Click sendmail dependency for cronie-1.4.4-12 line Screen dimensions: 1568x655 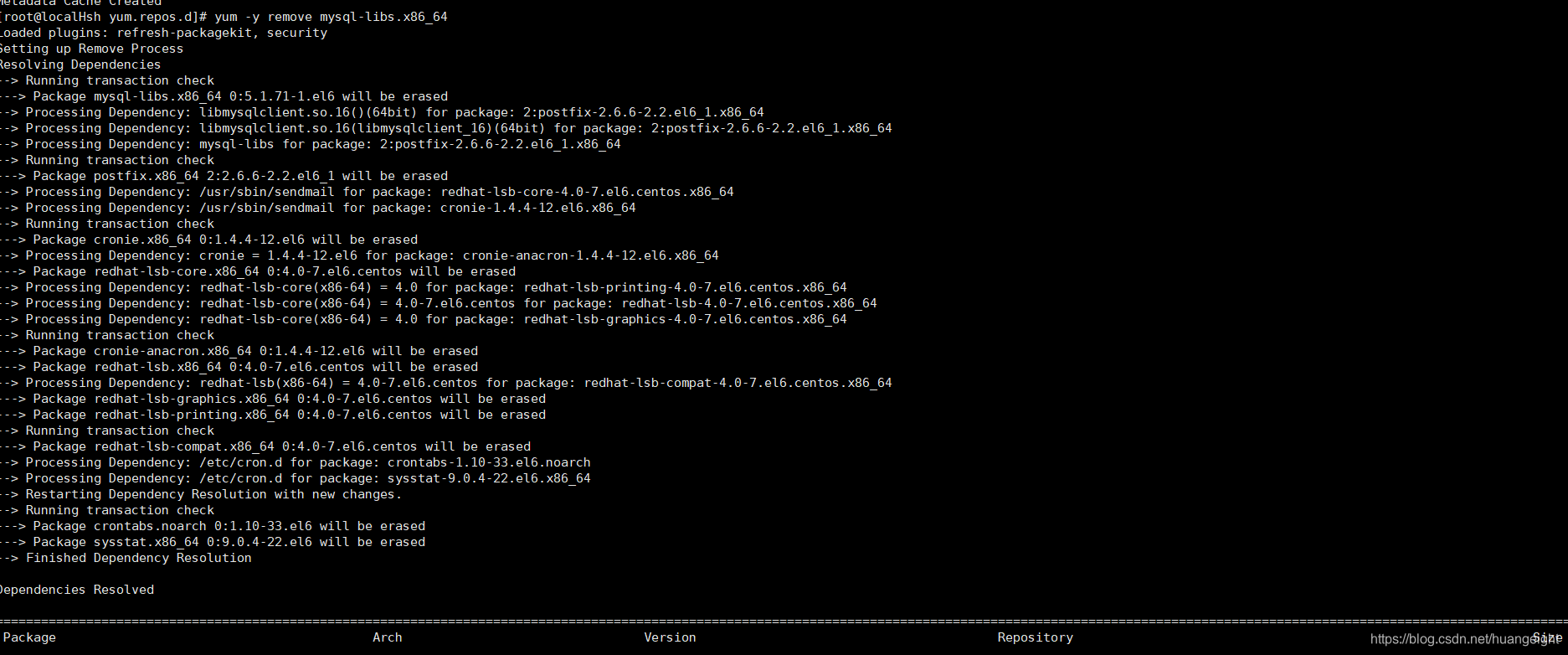pyautogui.click(x=318, y=208)
